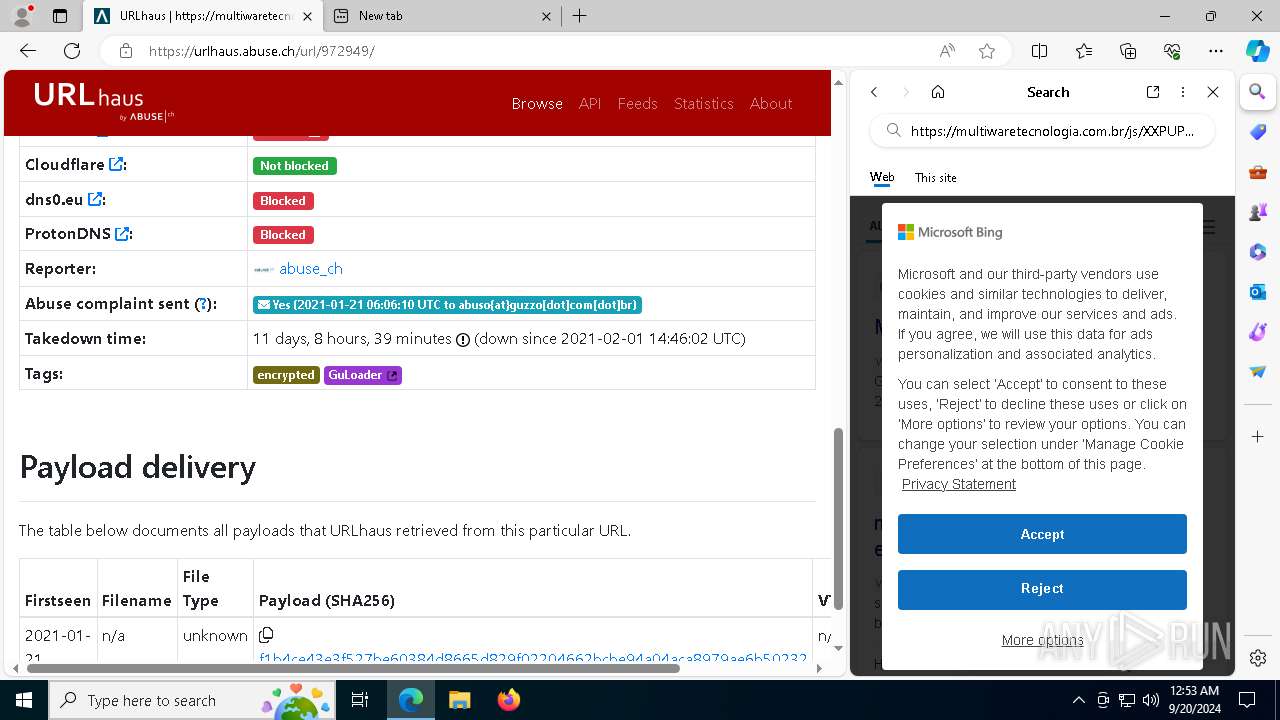
Task: Open Browser essentials heart icon
Action: tap(1172, 51)
